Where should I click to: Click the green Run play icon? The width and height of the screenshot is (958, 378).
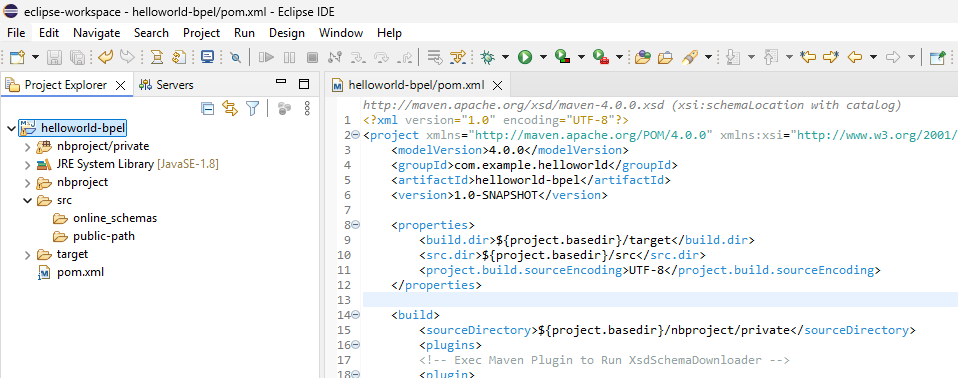point(525,57)
